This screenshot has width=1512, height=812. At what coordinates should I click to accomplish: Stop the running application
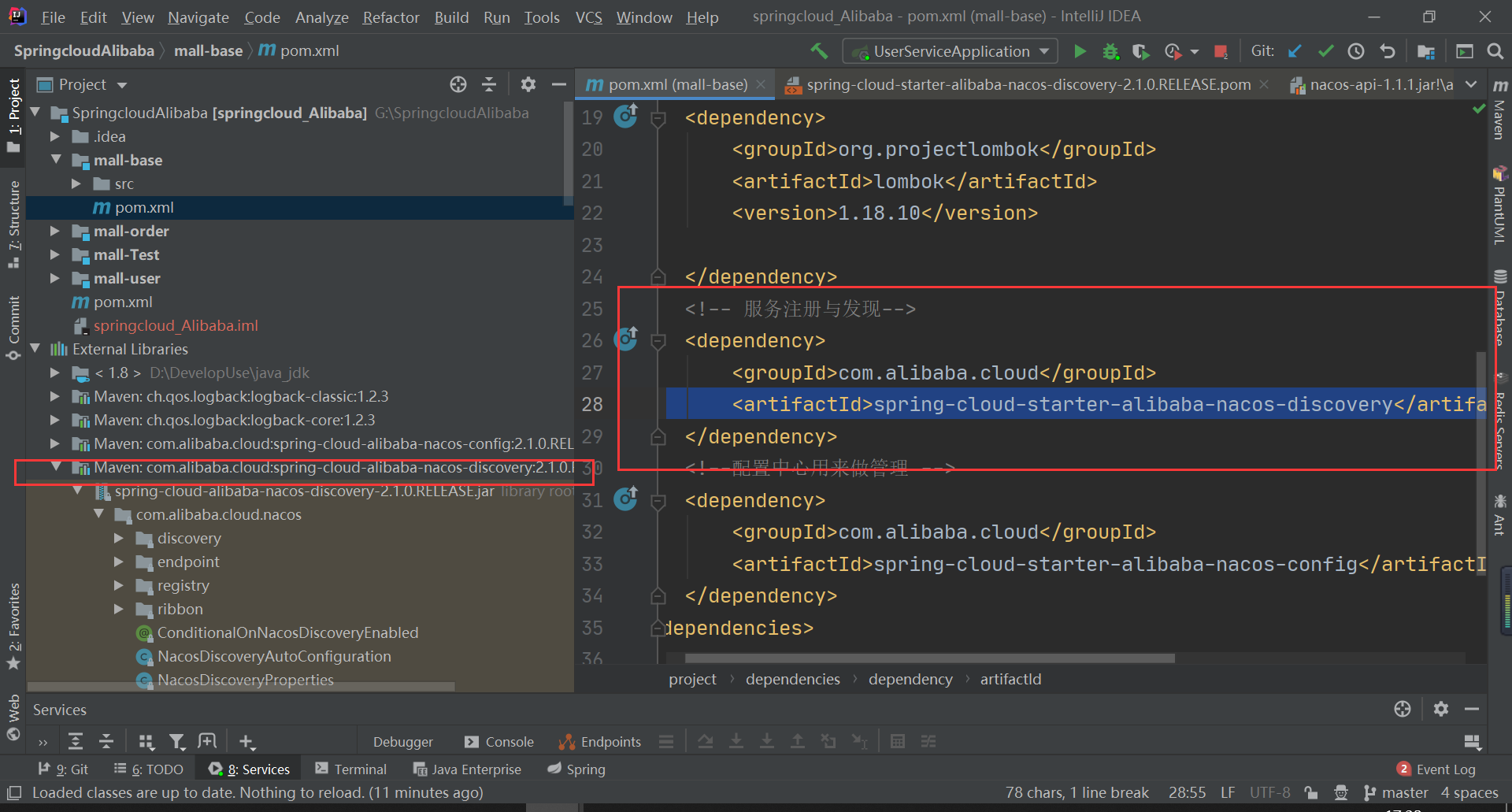[x=1221, y=51]
